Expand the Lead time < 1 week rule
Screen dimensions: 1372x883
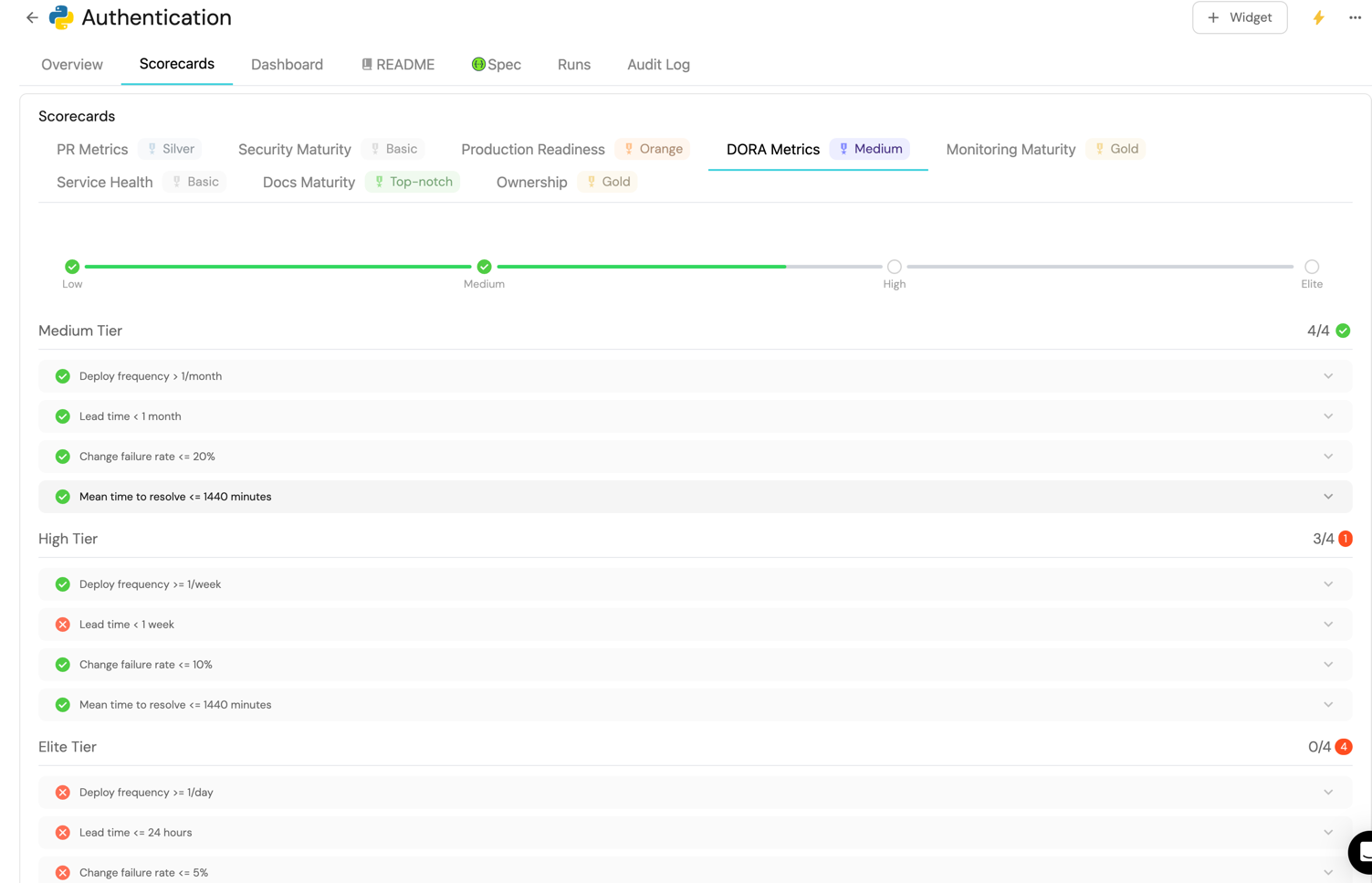[x=1328, y=625]
